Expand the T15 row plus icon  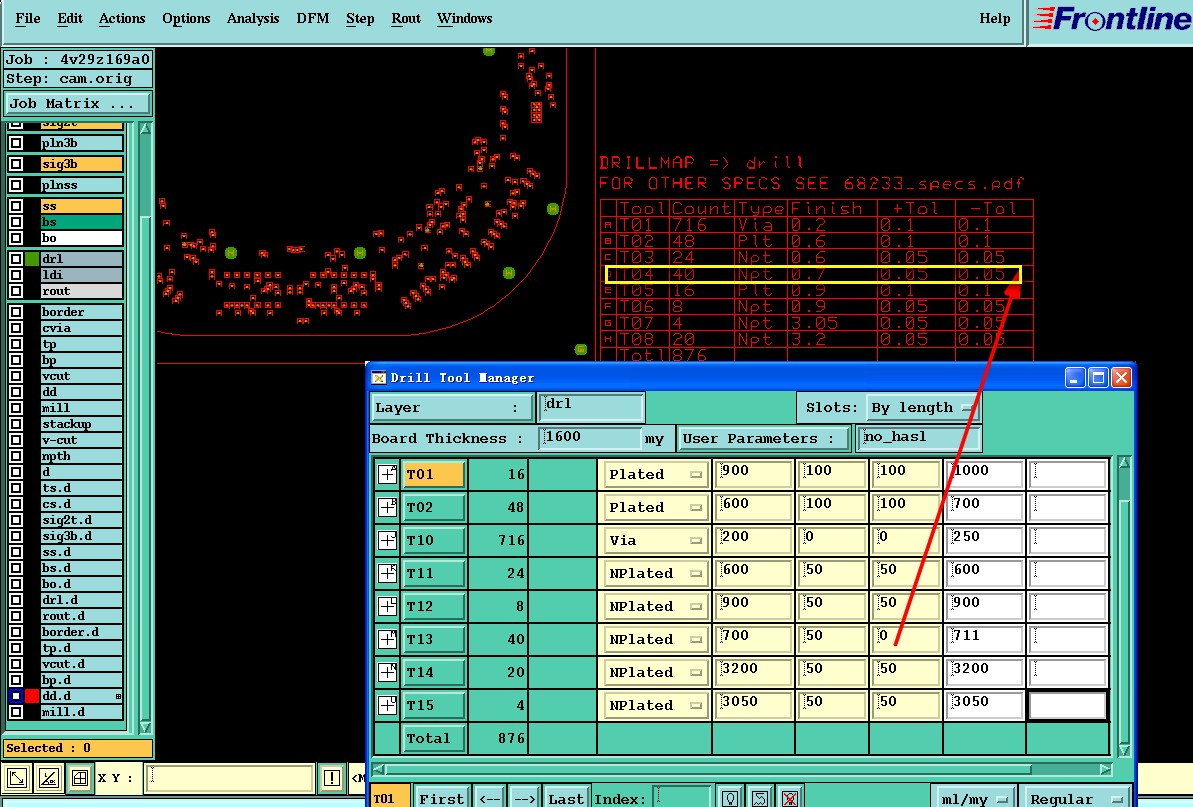[387, 705]
